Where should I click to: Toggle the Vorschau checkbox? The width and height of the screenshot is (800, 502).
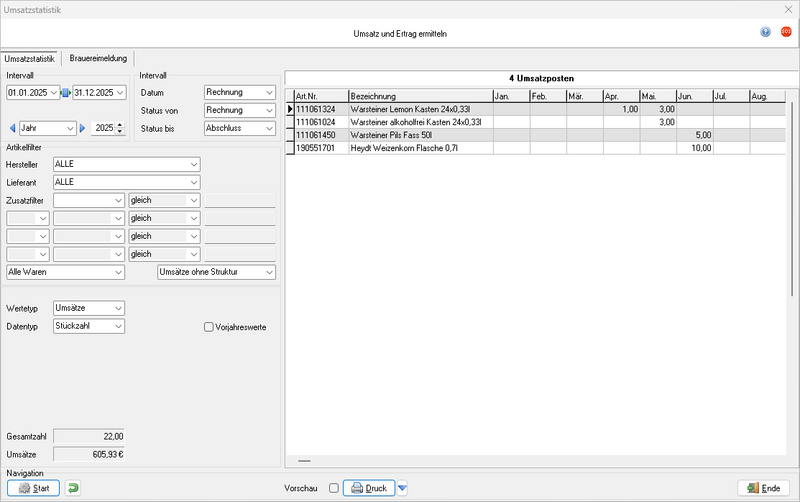pos(334,488)
